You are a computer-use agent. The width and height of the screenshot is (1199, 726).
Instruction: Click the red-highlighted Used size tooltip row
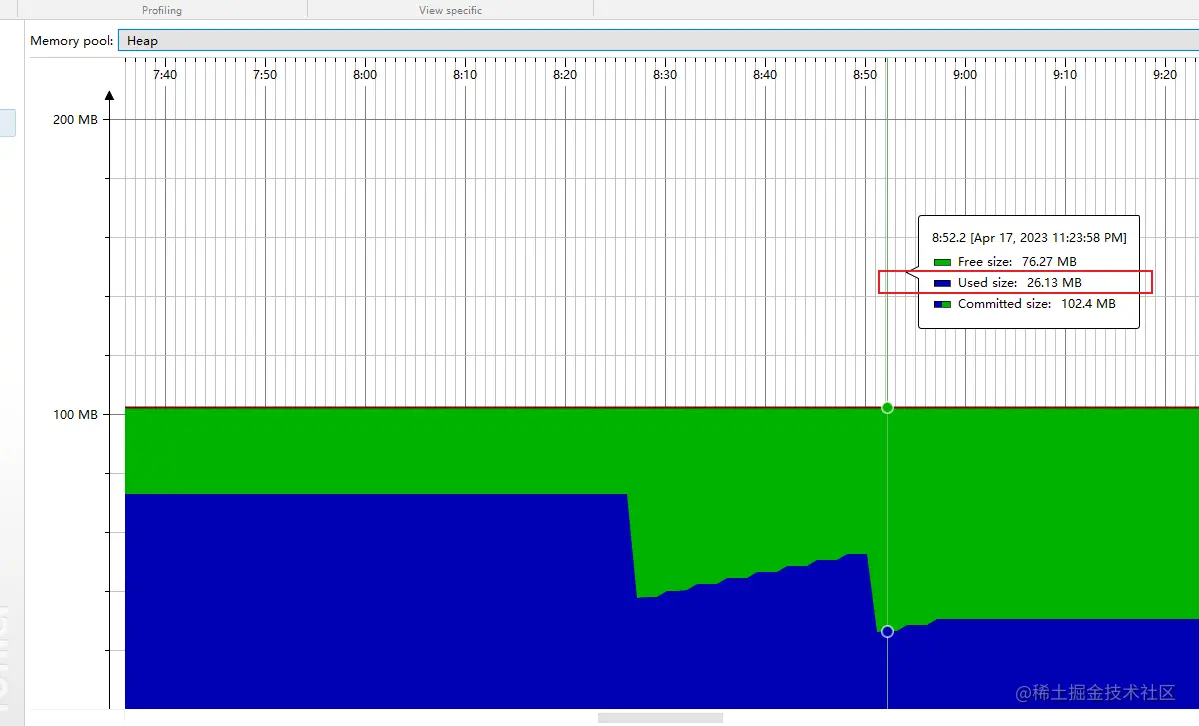tap(1013, 282)
